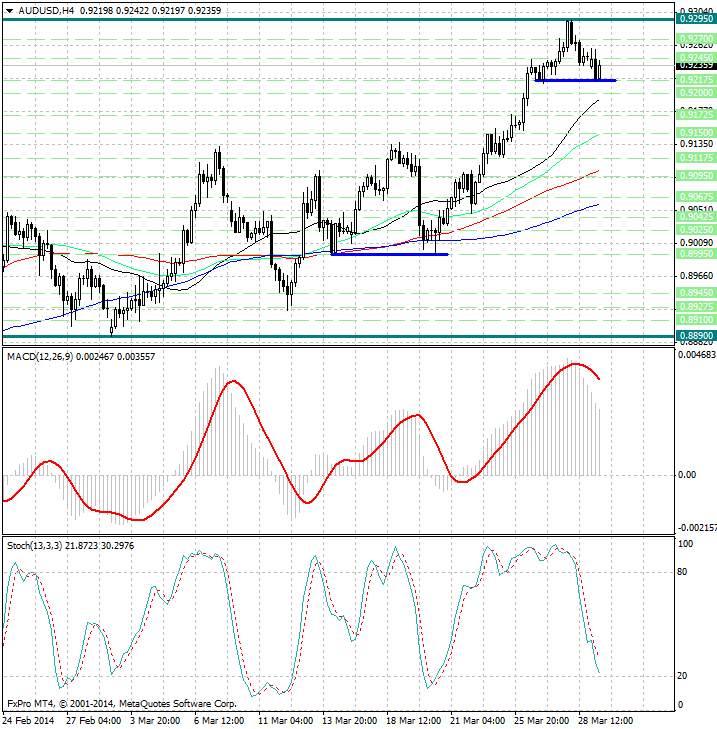Select the 28 Mar 12:00 time label
This screenshot has width=717, height=729.
[x=605, y=721]
